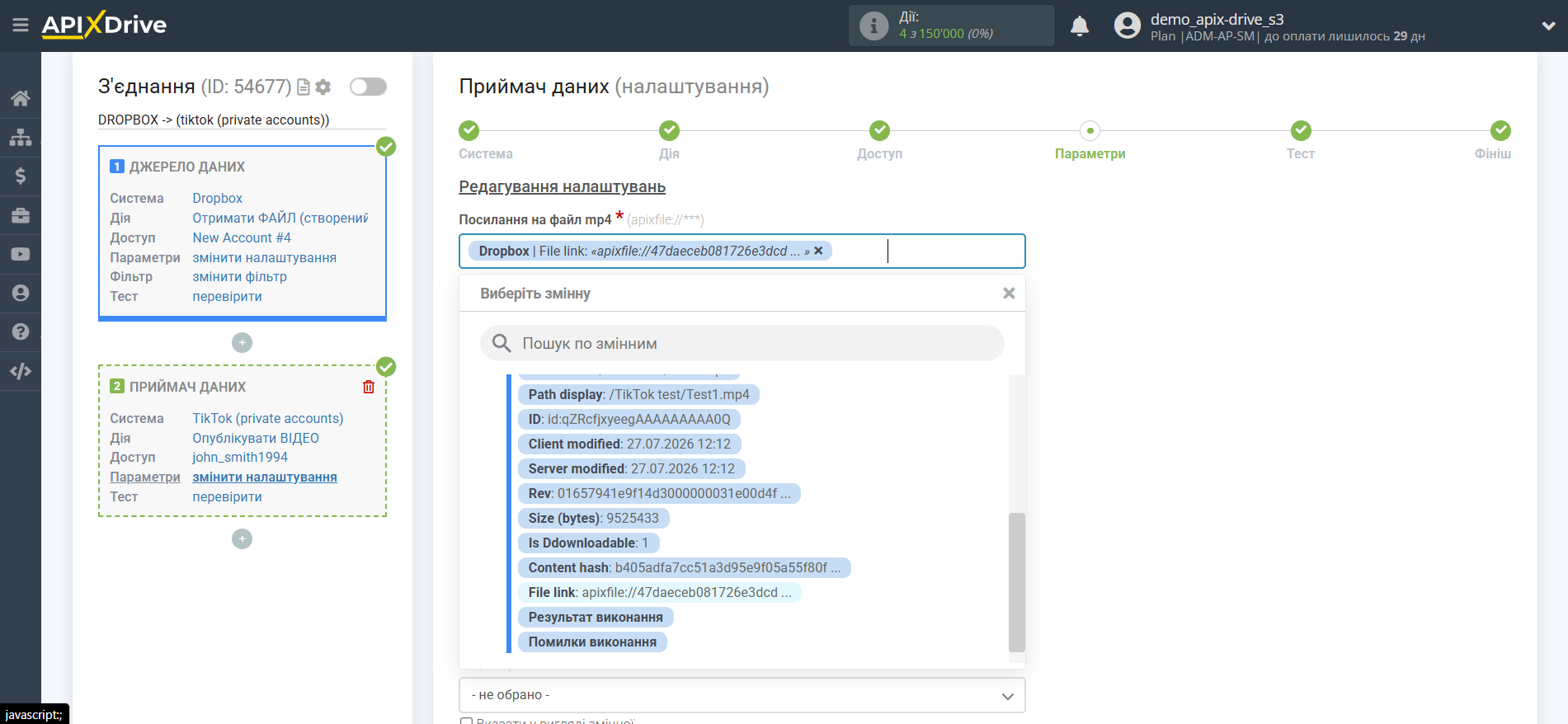Image resolution: width=1568 pixels, height=724 pixels.
Task: Remove the Dropbox File link tag
Action: (818, 251)
